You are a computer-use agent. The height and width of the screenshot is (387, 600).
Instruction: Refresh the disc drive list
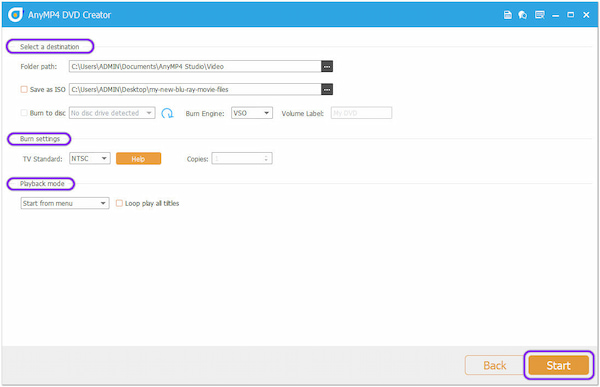(x=167, y=113)
